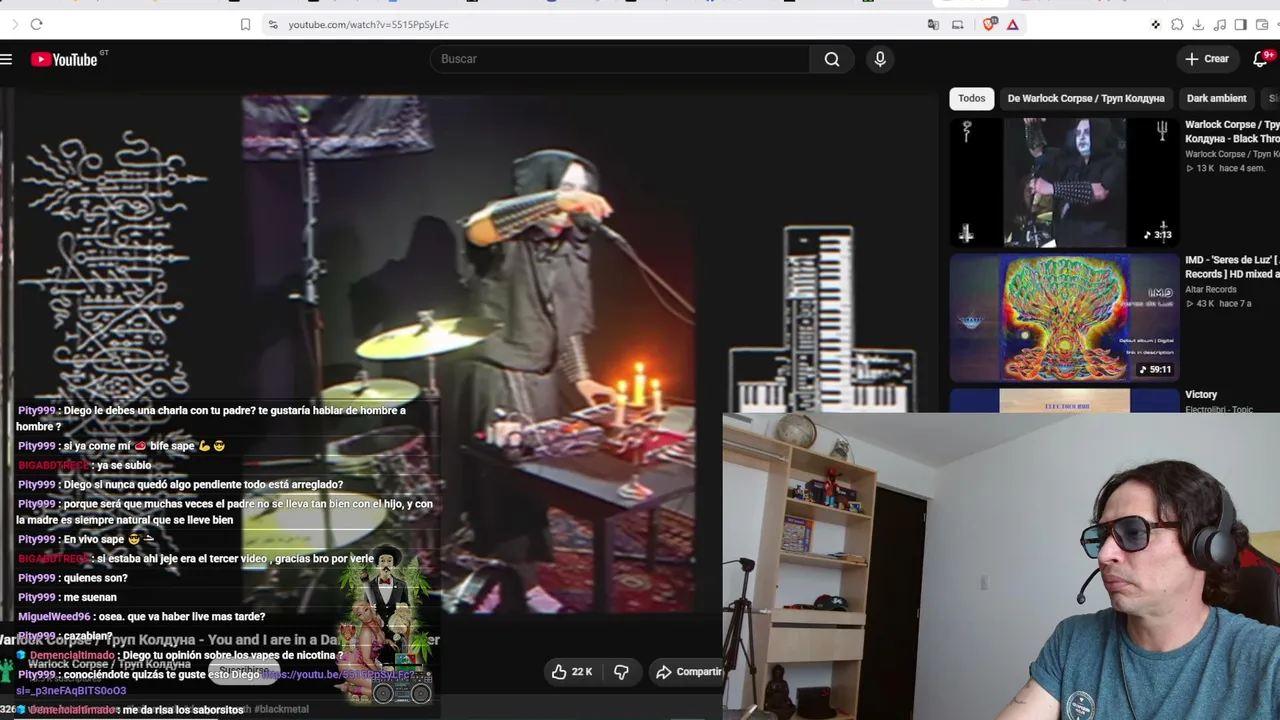The height and width of the screenshot is (720, 1280).
Task: Open the notifications bell
Action: tap(1260, 59)
